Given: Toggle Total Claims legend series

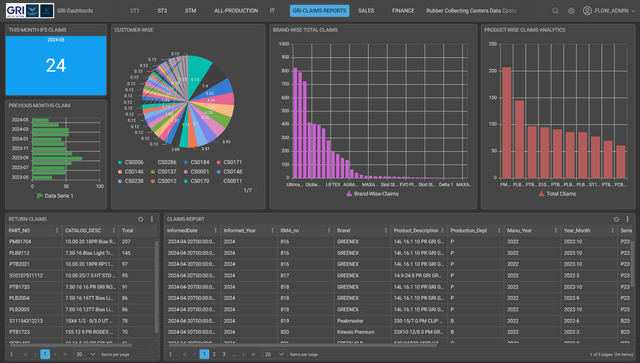Looking at the screenshot, I should tap(557, 194).
